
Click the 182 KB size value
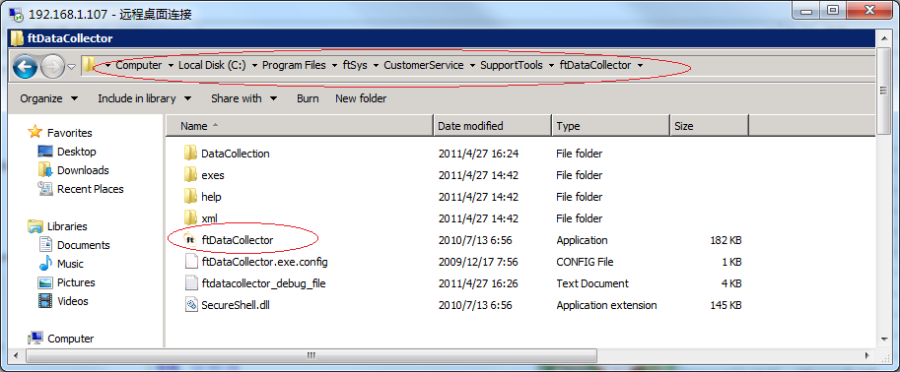click(726, 241)
